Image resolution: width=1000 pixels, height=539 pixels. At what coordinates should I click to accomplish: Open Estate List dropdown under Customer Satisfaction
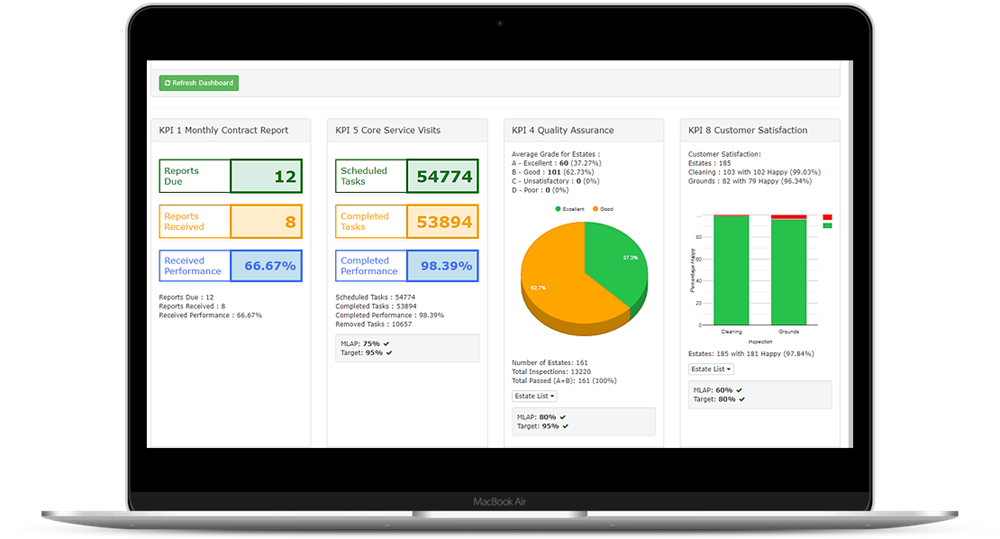(710, 370)
